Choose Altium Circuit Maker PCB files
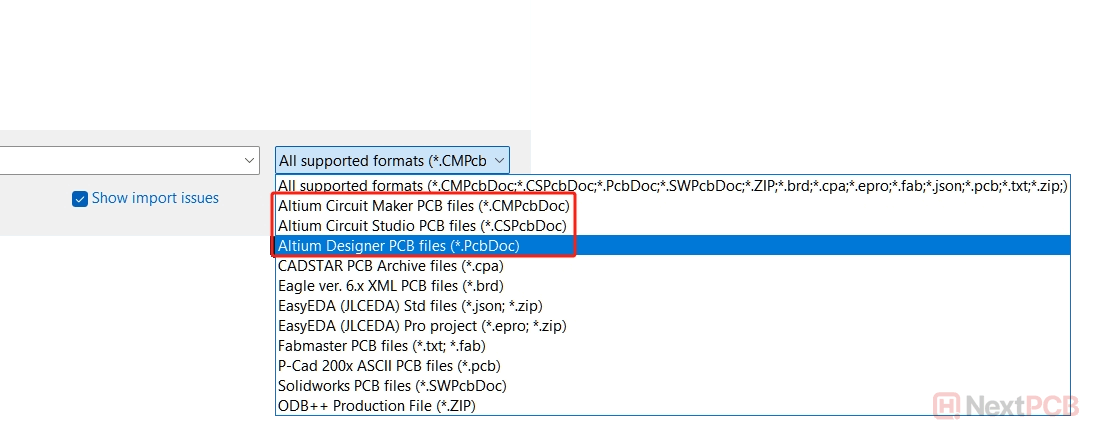The image size is (1106, 444). pyautogui.click(x=424, y=206)
